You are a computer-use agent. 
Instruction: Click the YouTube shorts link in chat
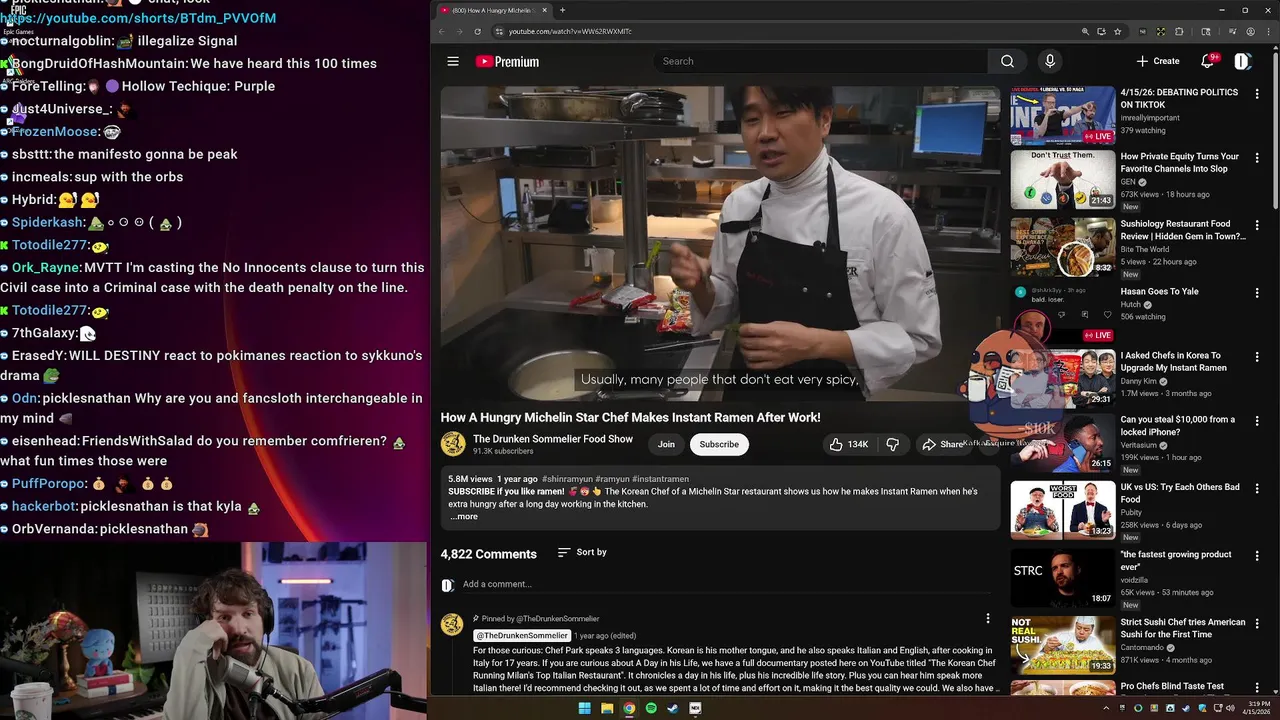click(x=138, y=18)
